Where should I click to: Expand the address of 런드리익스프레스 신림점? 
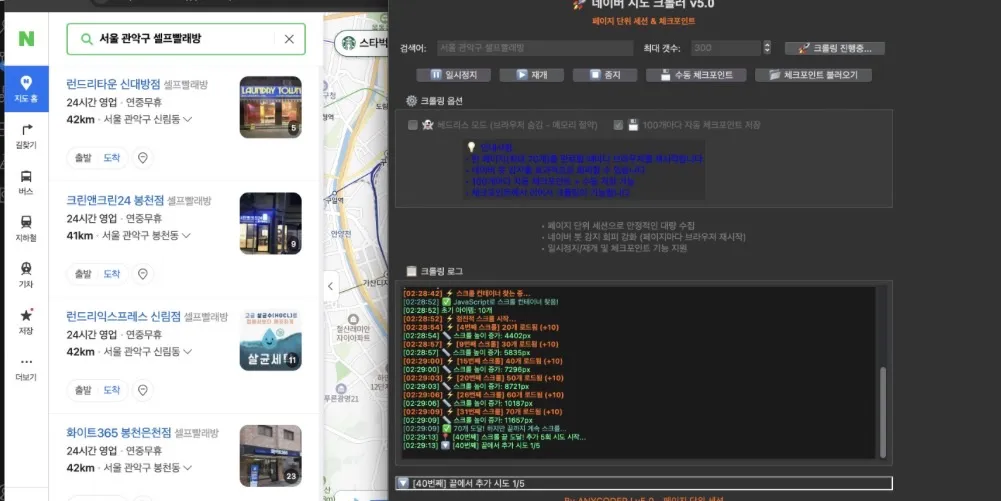coord(188,352)
